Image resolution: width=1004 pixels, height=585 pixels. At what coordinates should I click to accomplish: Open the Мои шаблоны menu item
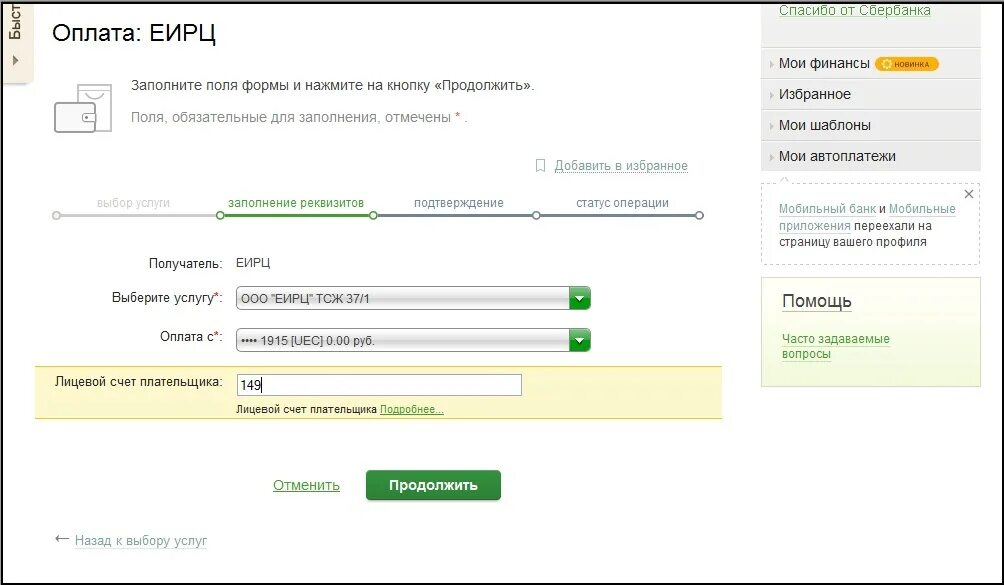(825, 125)
